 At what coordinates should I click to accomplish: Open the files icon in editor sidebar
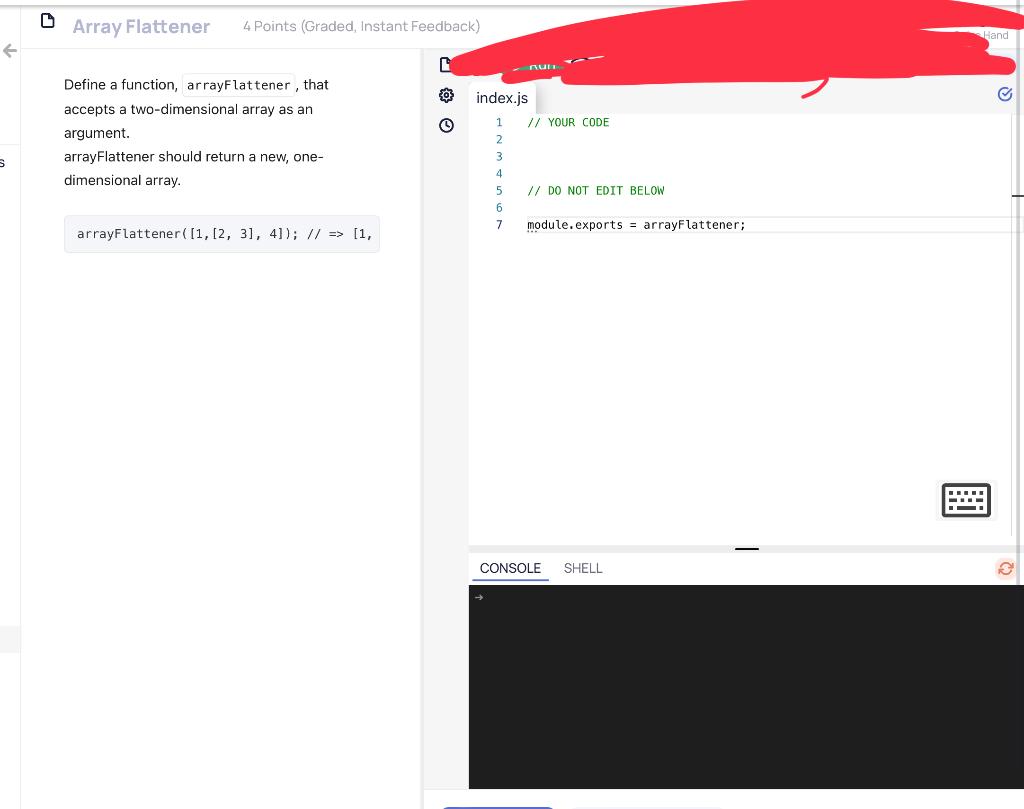(x=445, y=65)
